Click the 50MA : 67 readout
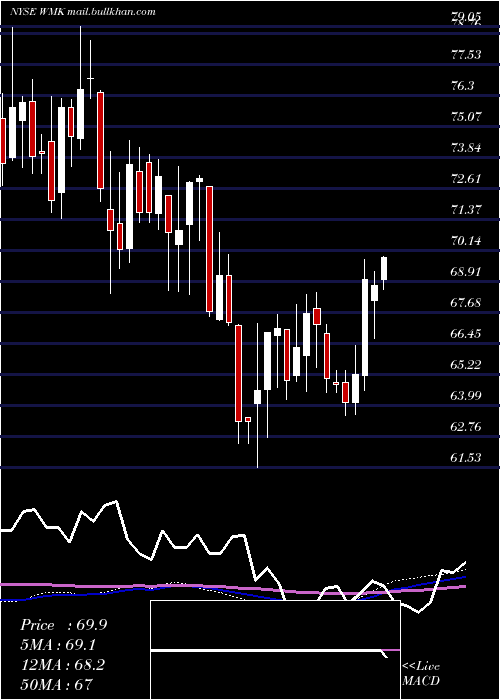The width and height of the screenshot is (500, 700). coord(56,684)
